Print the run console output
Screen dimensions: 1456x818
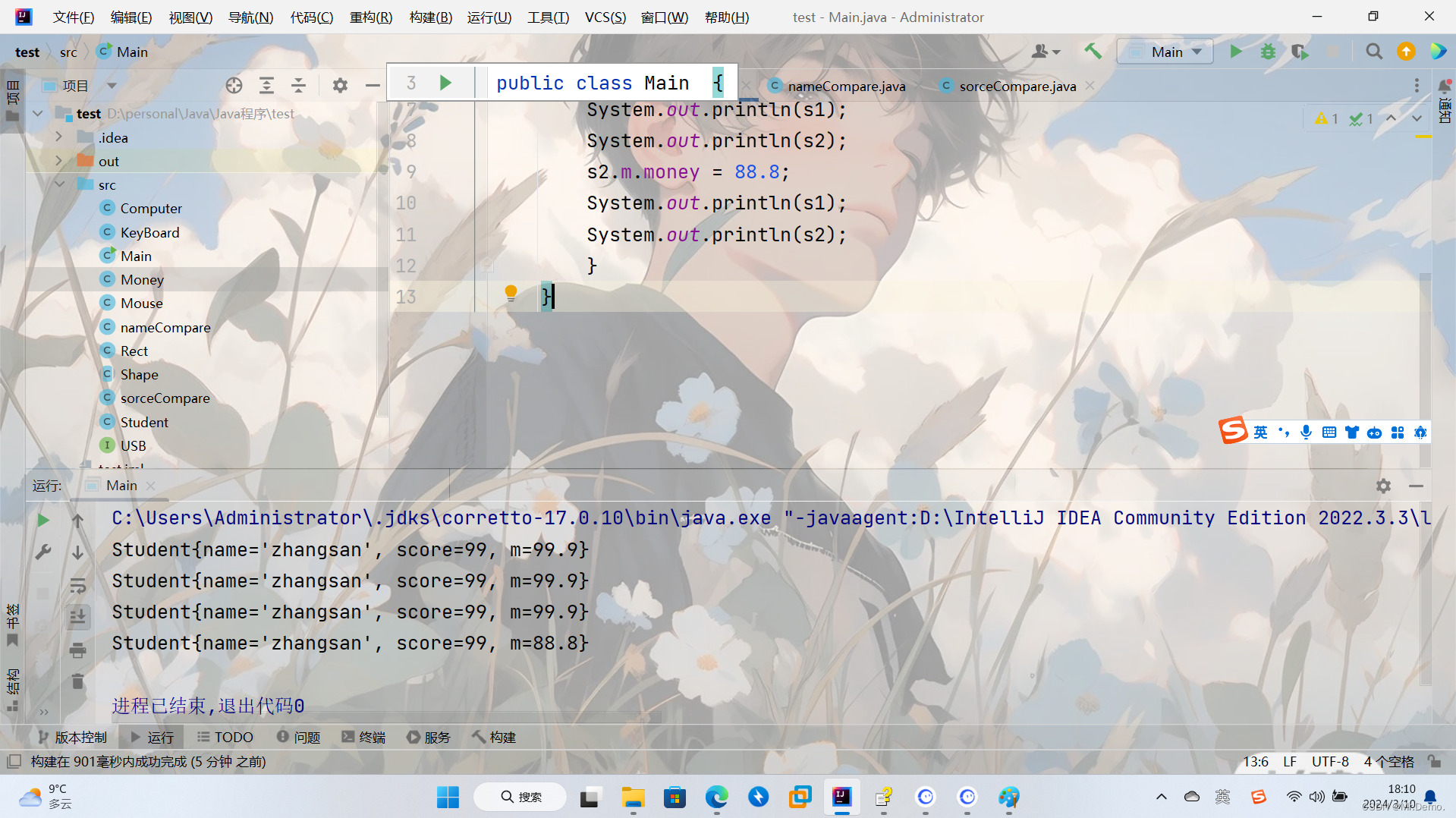point(77,650)
